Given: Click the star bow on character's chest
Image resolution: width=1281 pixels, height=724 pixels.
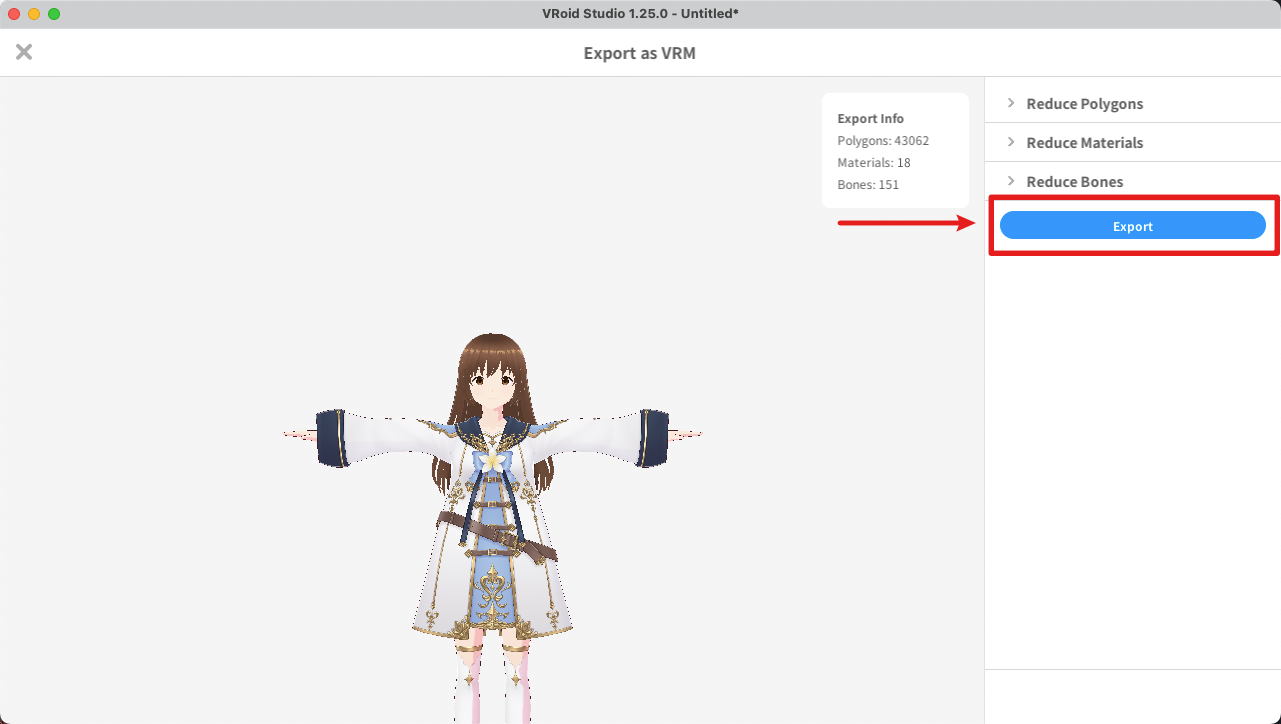Looking at the screenshot, I should 492,461.
